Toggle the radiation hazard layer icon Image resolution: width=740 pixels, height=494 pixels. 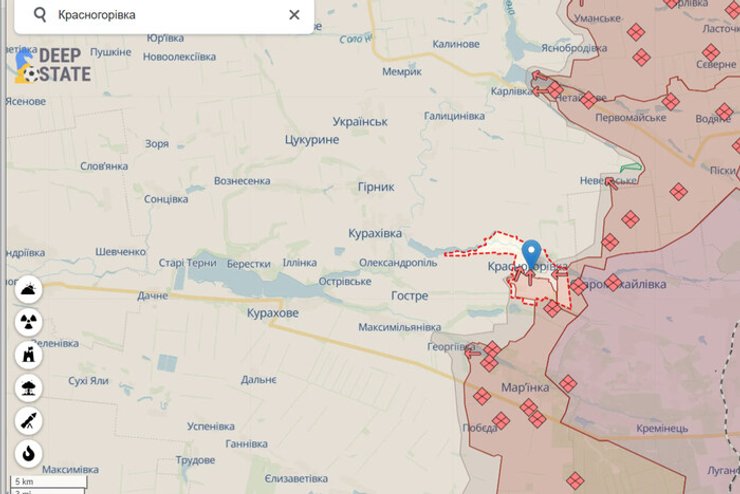tap(28, 322)
